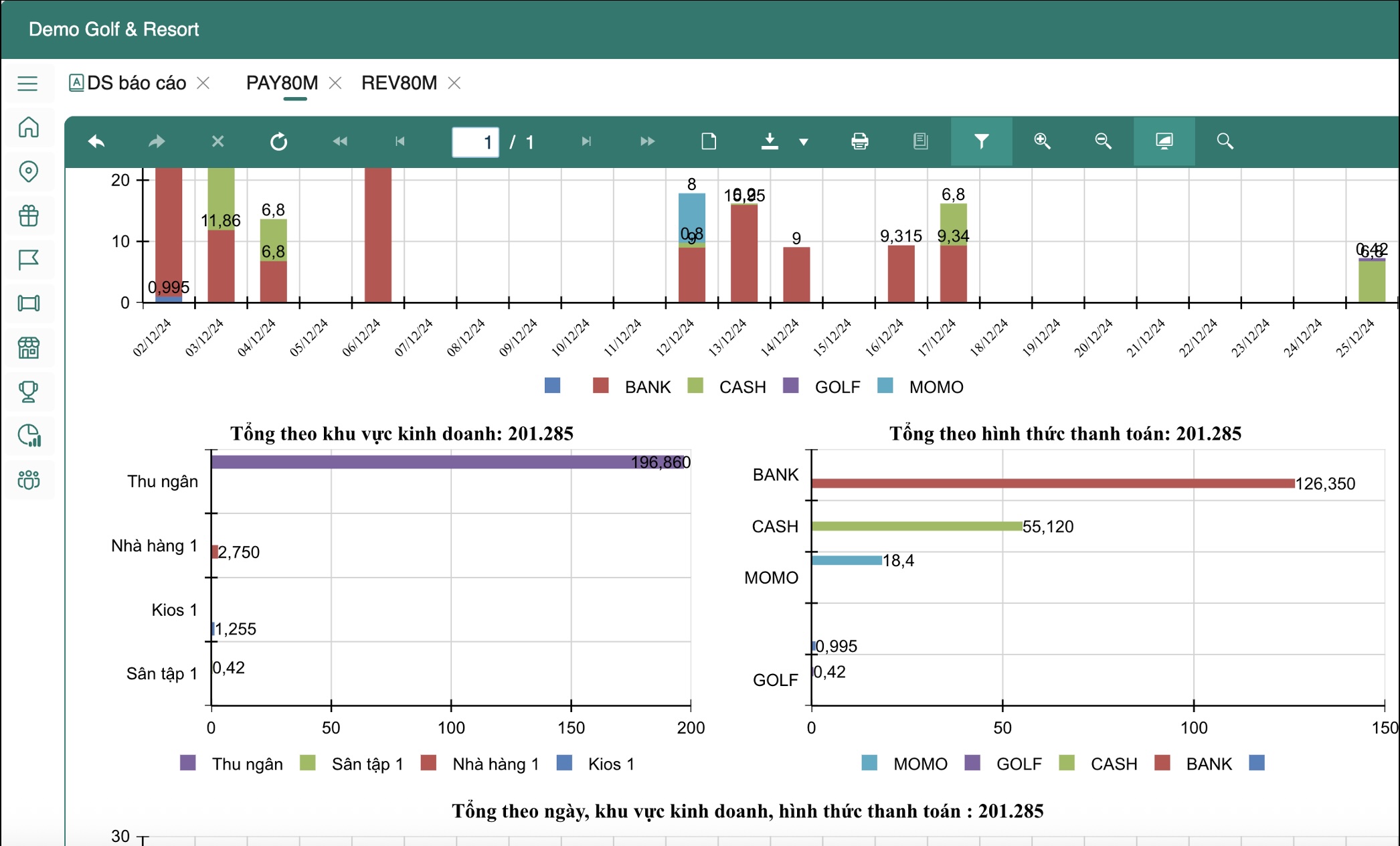Open the gift voucher sidebar icon
Viewport: 1400px width, 846px height.
28,216
